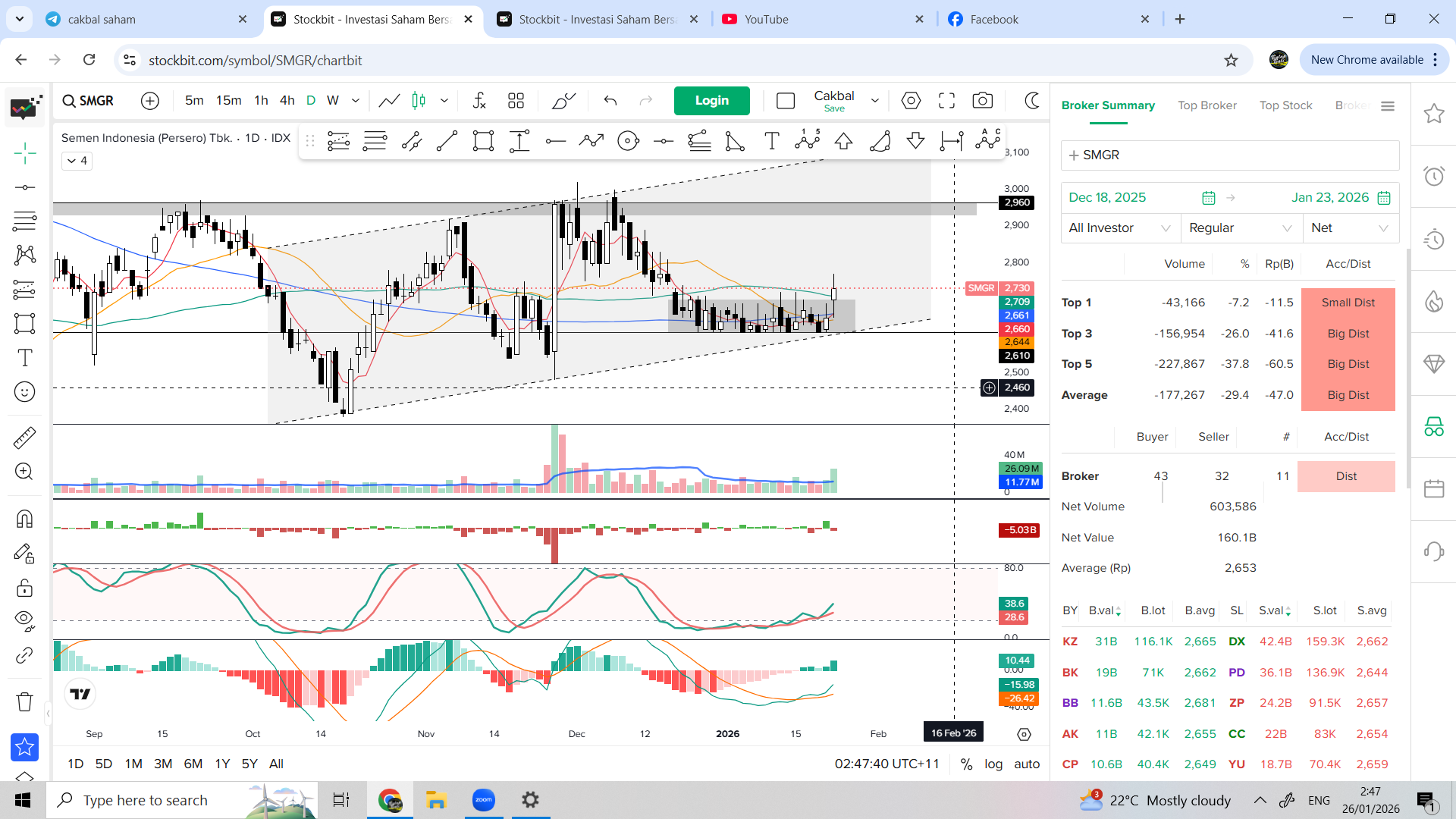Select the magnet mode tool
Image resolution: width=1456 pixels, height=819 pixels.
pos(24,519)
